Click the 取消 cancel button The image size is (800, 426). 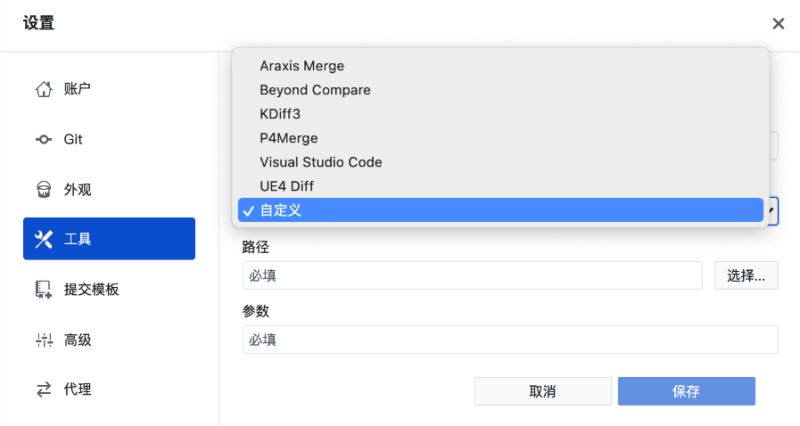542,391
